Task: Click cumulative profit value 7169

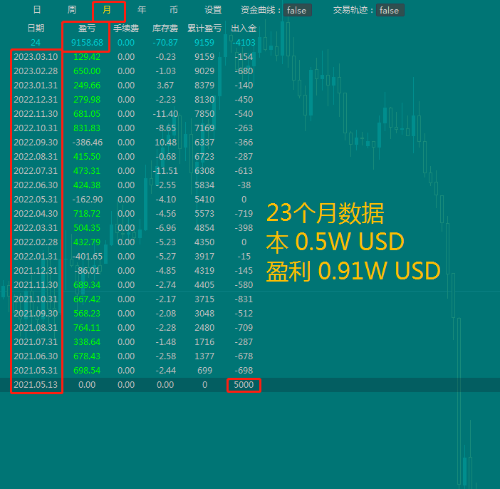Action: [204, 128]
